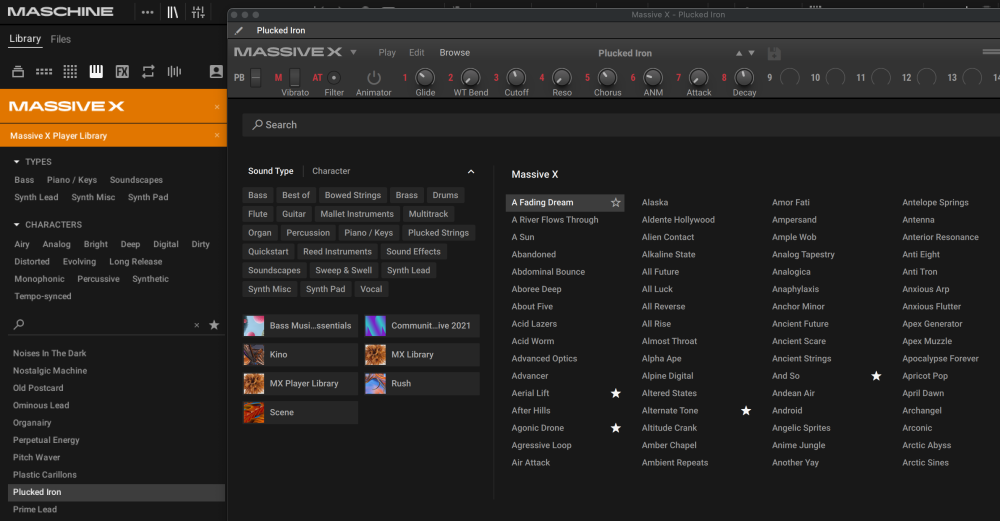Unfavorite the And So preset
Viewport: 1000px width, 521px height.
876,376
